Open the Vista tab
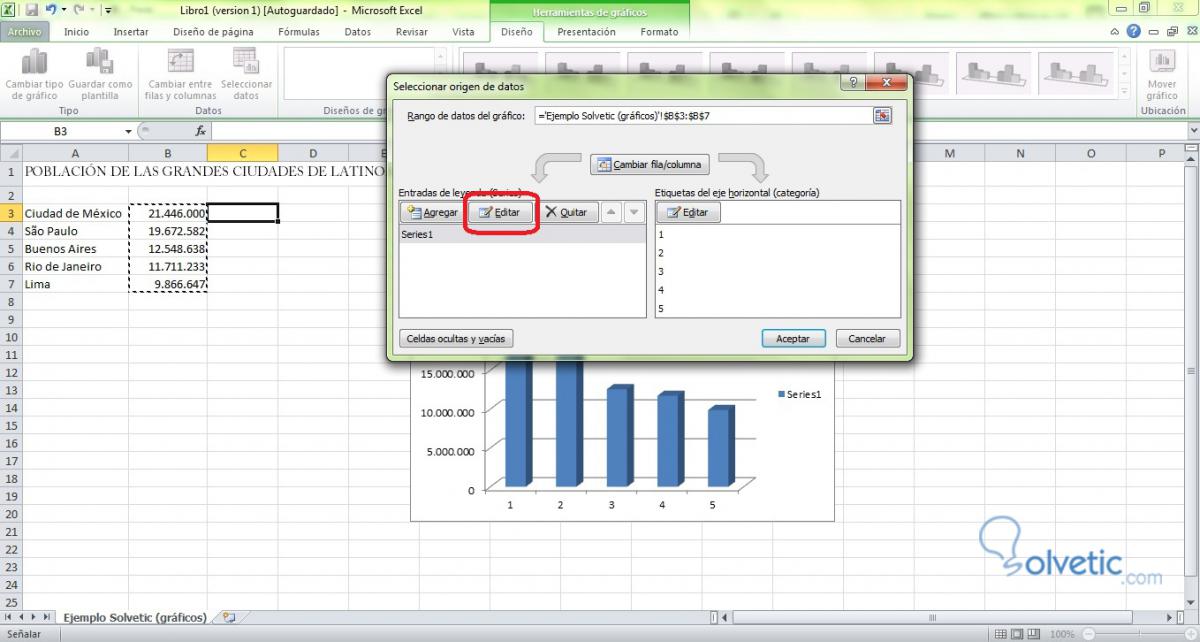The width and height of the screenshot is (1200, 642). coord(463,32)
